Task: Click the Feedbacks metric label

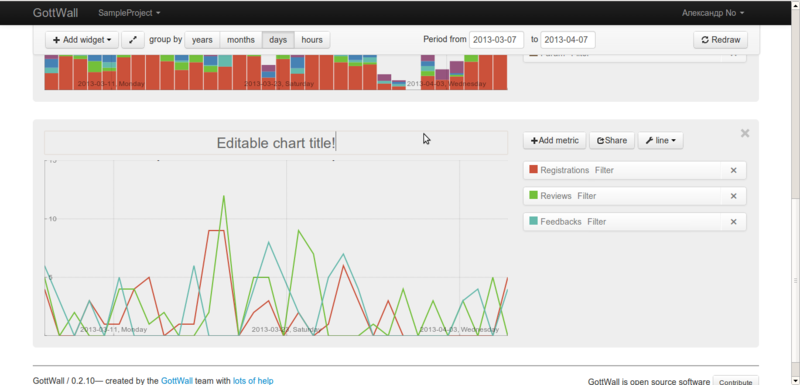Action: 561,222
